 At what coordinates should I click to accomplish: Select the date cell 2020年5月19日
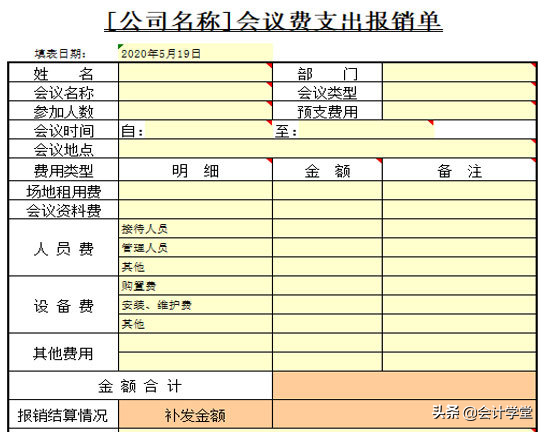coord(195,53)
